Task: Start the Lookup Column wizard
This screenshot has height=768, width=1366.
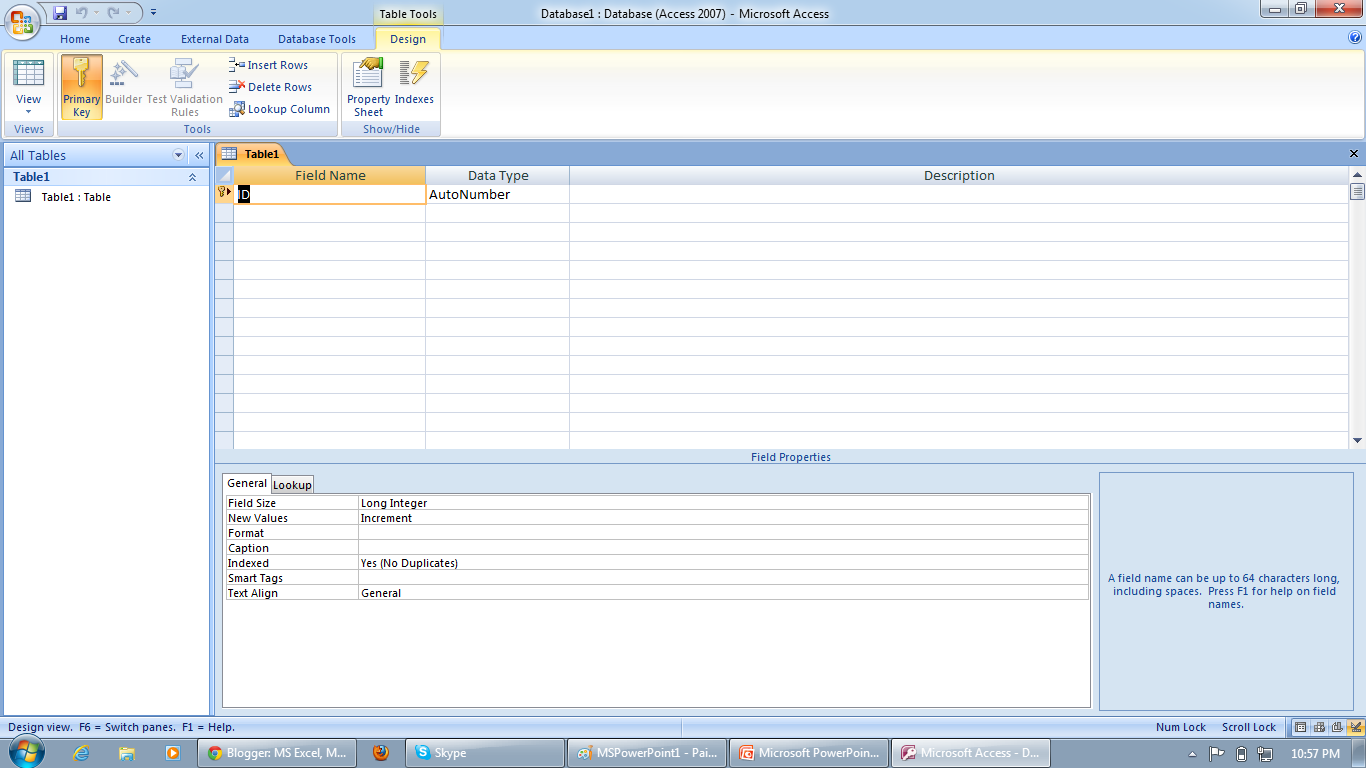Action: click(279, 109)
